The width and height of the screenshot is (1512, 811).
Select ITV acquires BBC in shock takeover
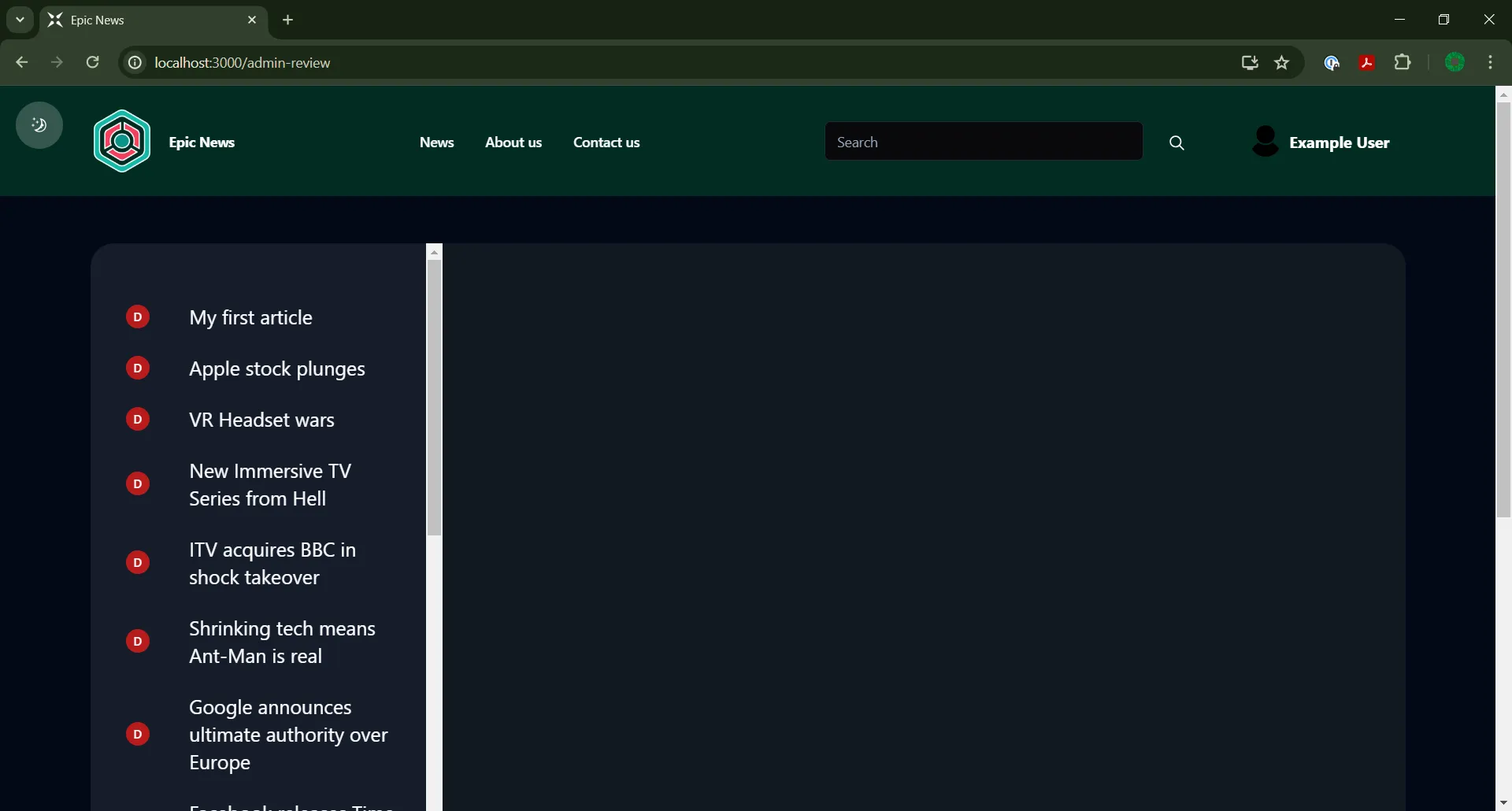coord(272,564)
